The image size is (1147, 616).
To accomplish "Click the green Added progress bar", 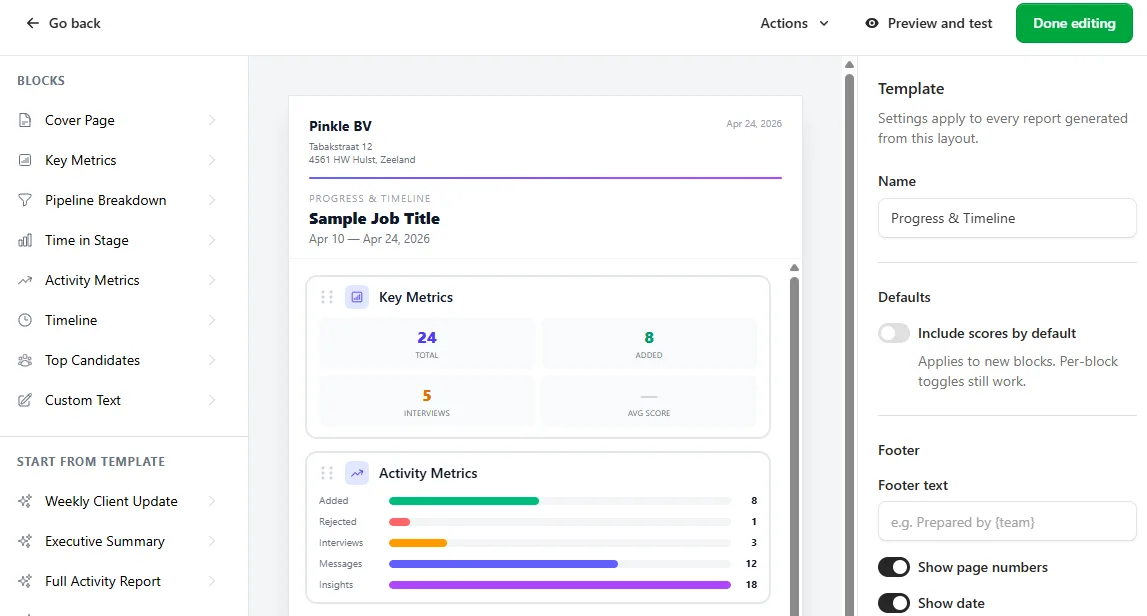I will point(464,501).
